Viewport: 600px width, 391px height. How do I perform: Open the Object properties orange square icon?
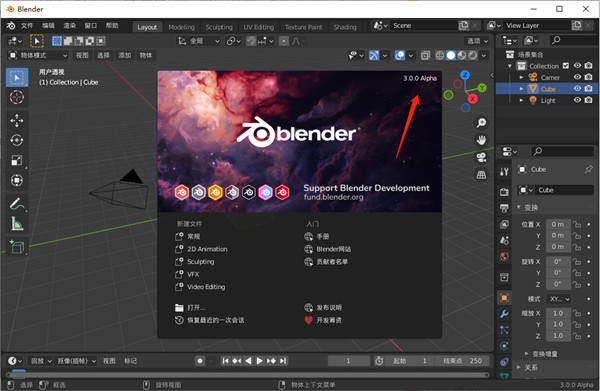504,298
